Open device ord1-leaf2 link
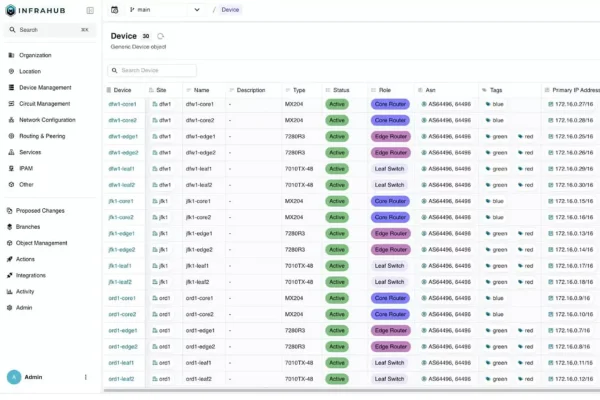The image size is (600, 400). point(121,379)
